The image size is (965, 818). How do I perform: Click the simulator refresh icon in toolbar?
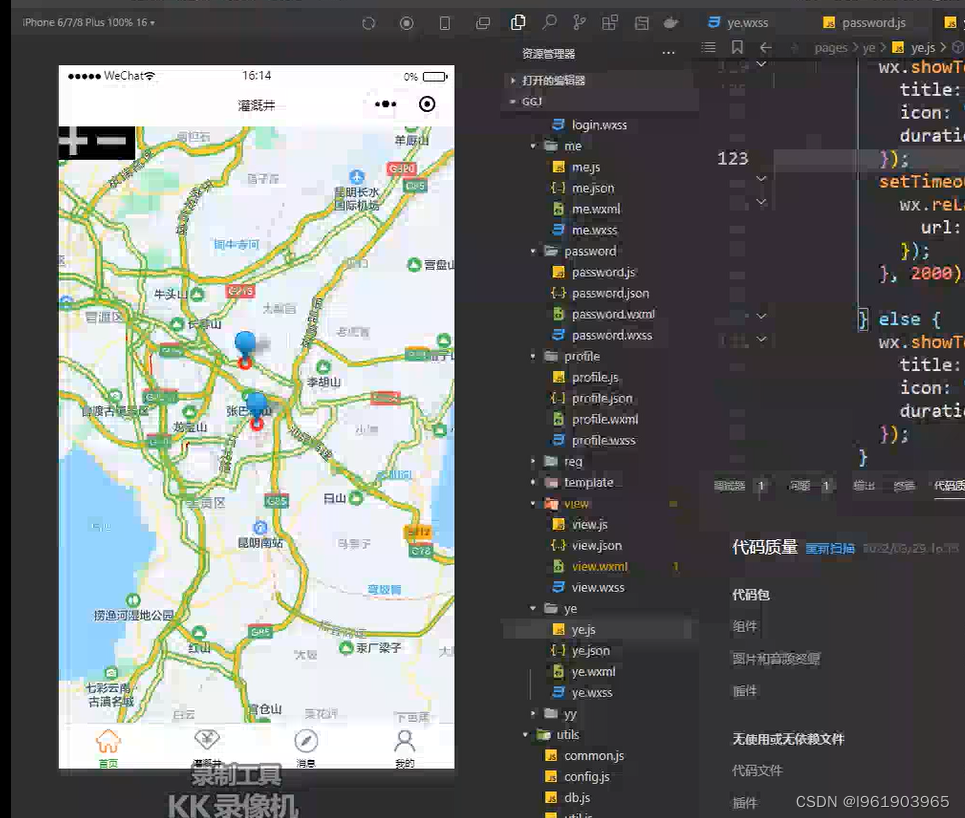(369, 23)
